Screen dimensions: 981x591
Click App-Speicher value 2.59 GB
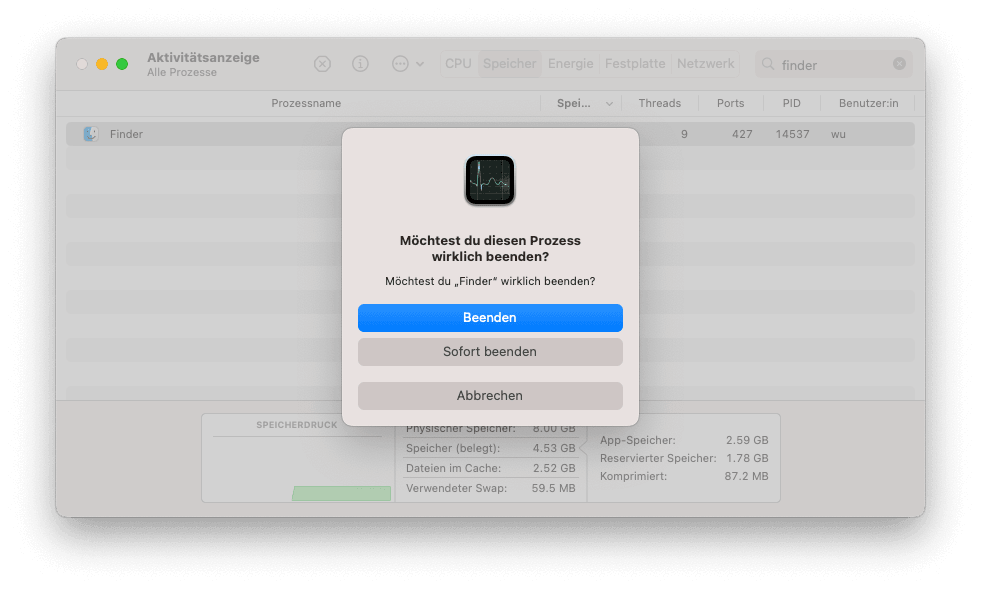pos(747,440)
